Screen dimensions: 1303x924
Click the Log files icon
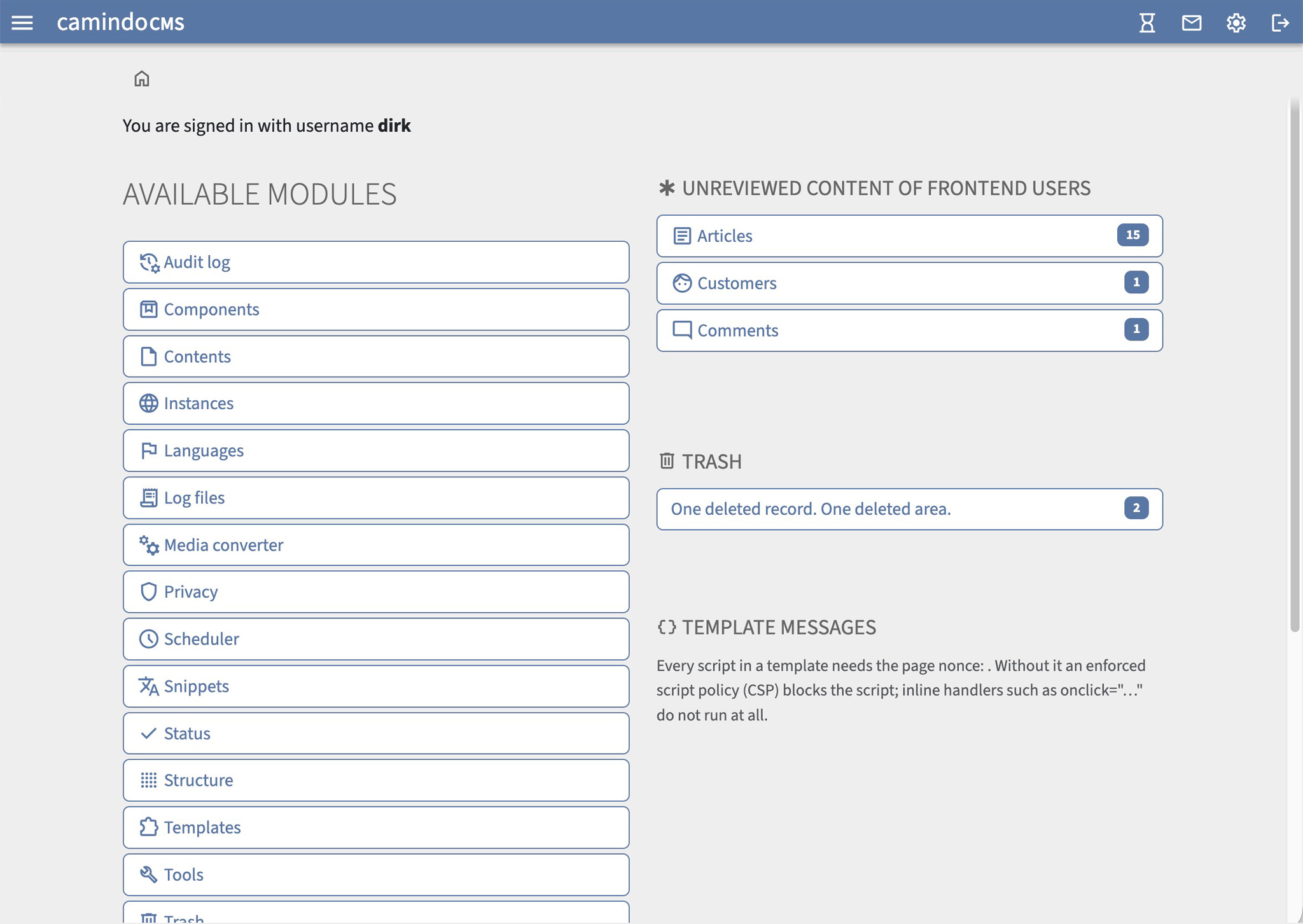click(148, 498)
